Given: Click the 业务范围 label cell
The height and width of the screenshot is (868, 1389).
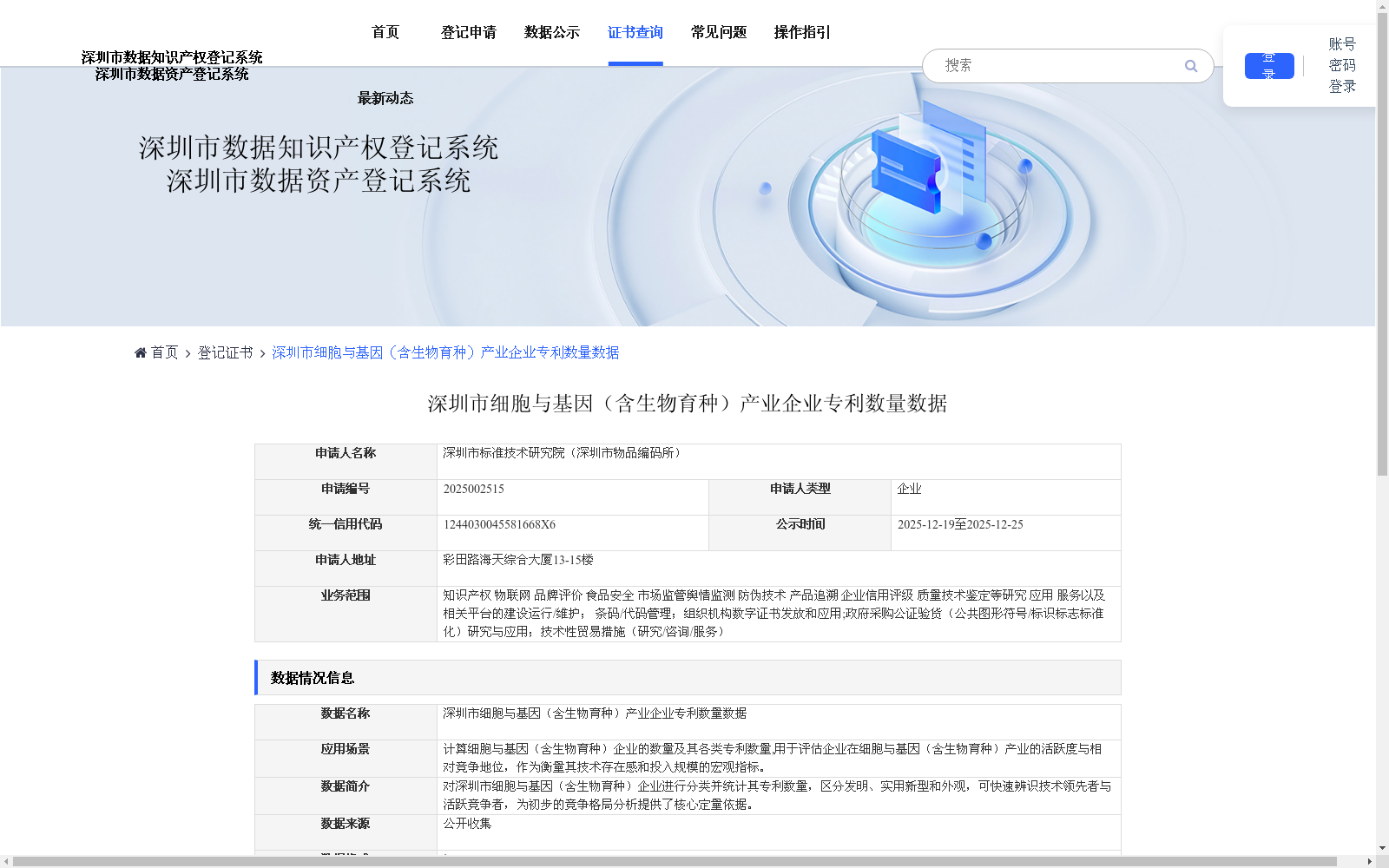Looking at the screenshot, I should (x=346, y=614).
